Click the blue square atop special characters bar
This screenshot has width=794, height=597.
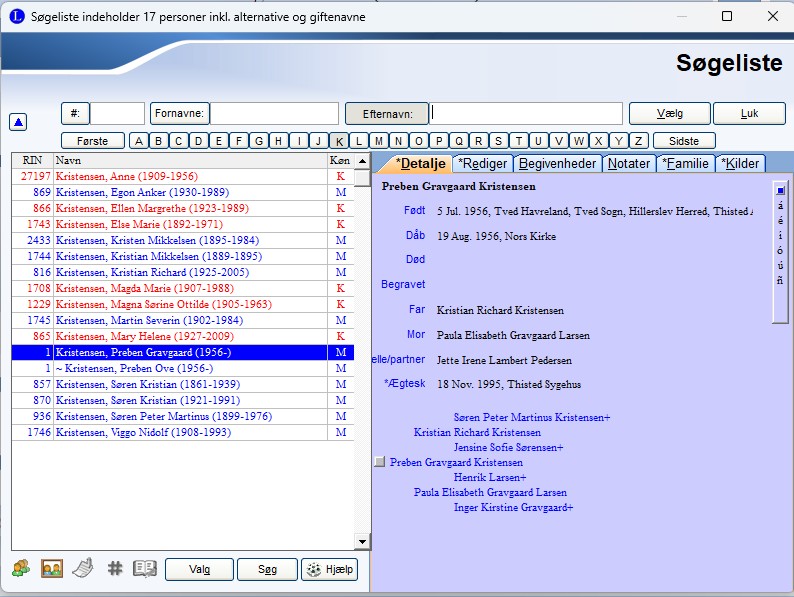coord(780,189)
